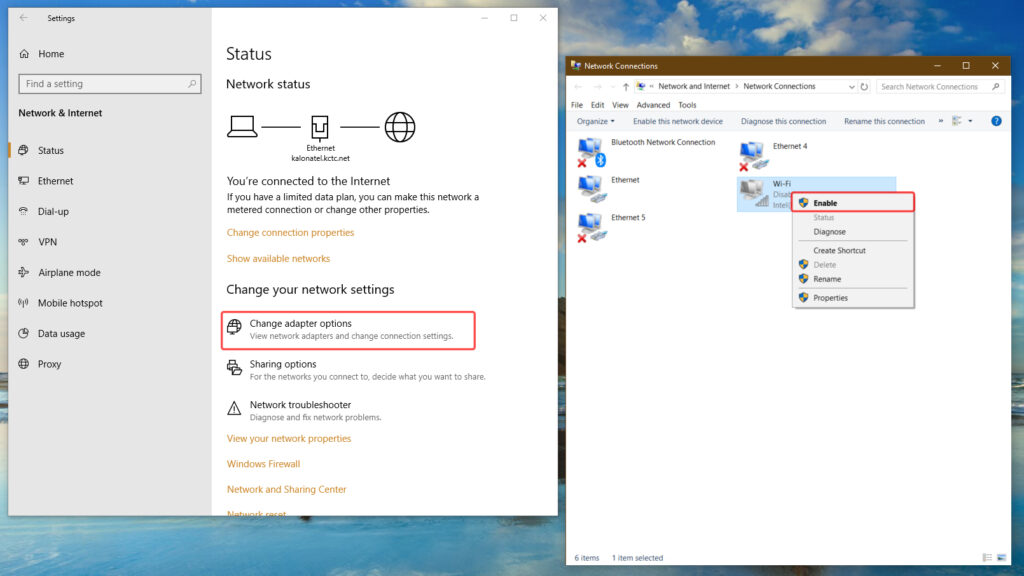Viewport: 1024px width, 576px height.
Task: Open the Windows Firewall link
Action: click(x=263, y=464)
